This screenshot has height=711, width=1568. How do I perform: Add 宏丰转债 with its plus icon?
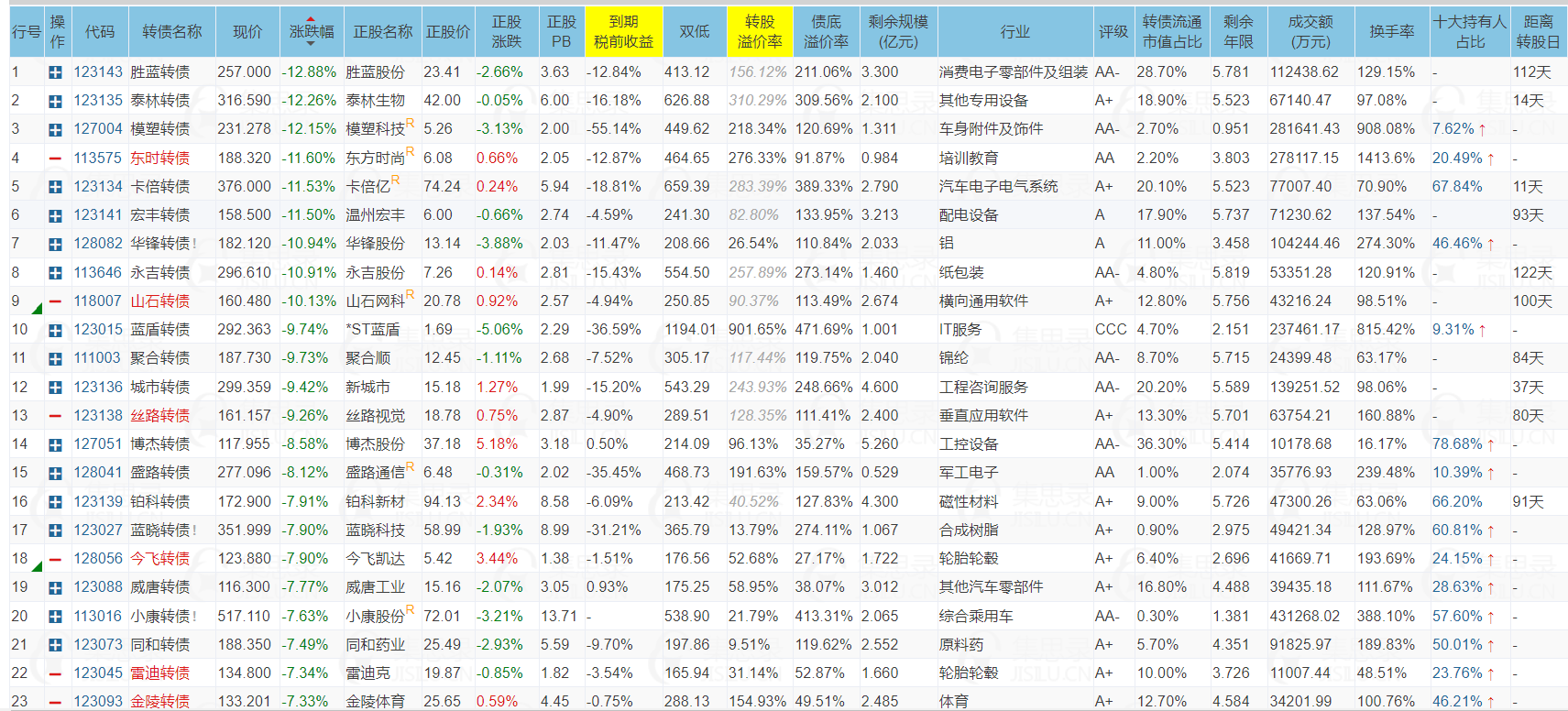tap(56, 215)
